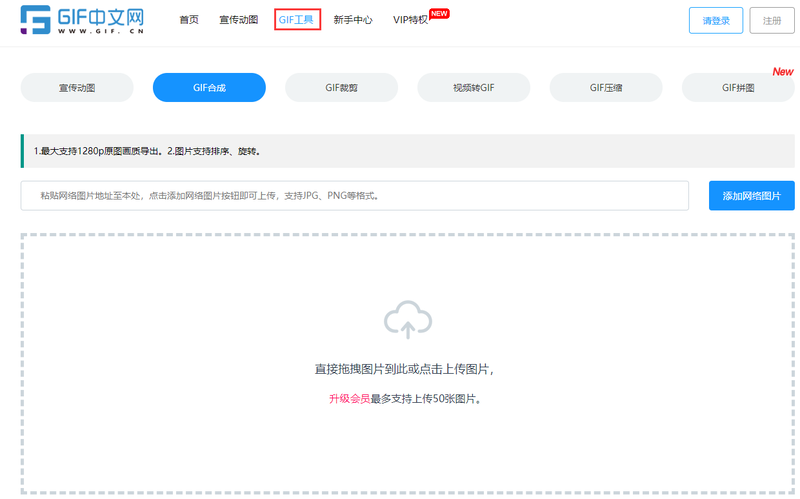Click the red New label above GIF拼图

(782, 72)
